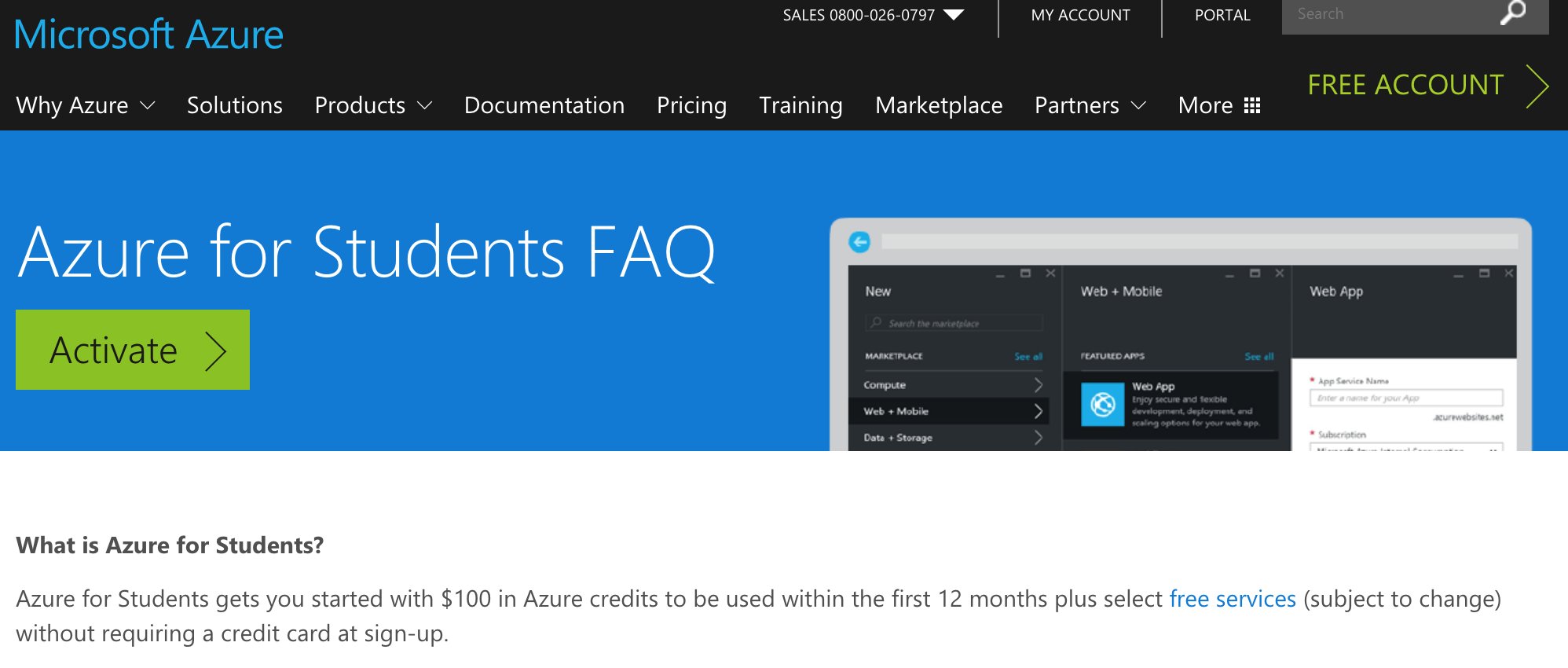Click the green Activate button

[133, 350]
